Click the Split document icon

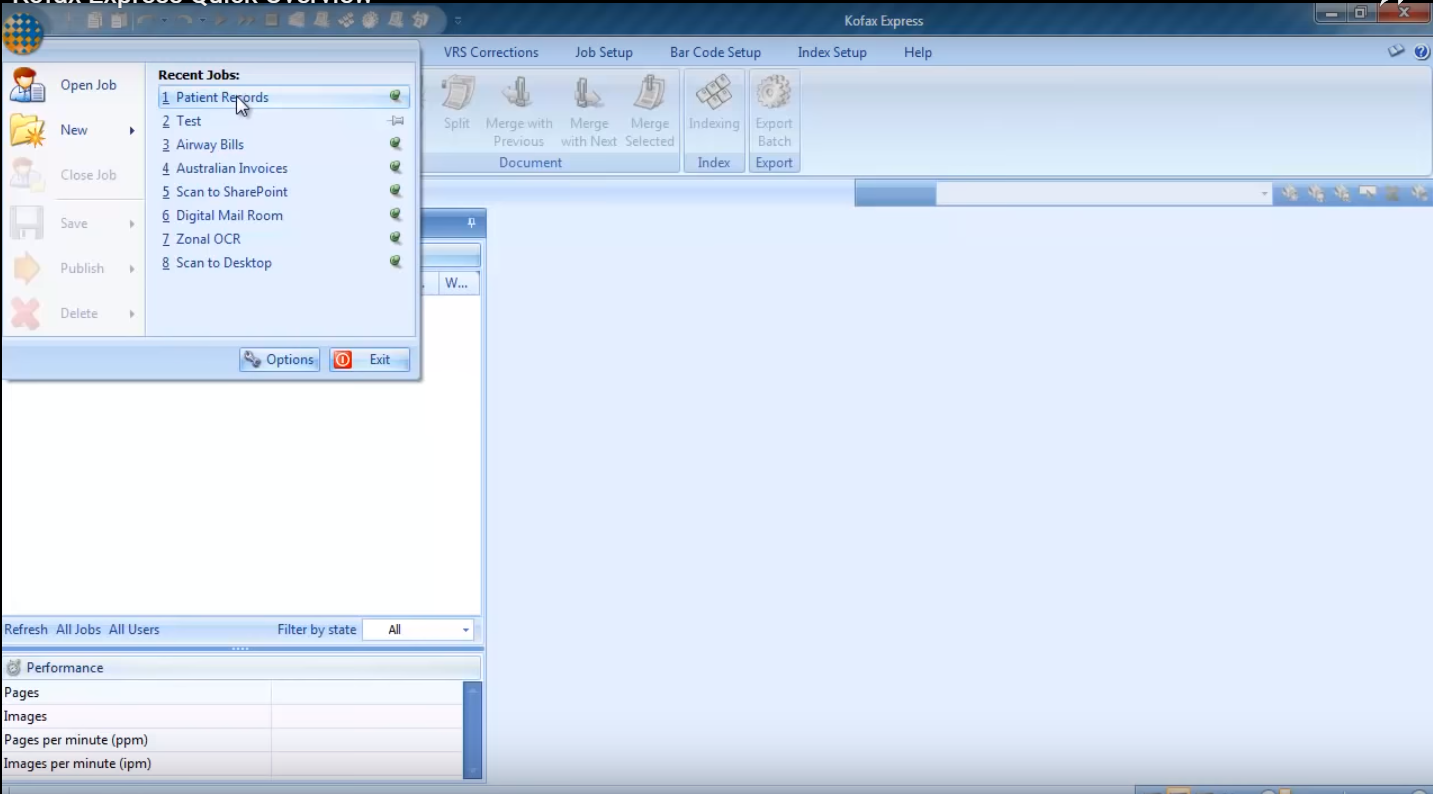click(x=457, y=95)
